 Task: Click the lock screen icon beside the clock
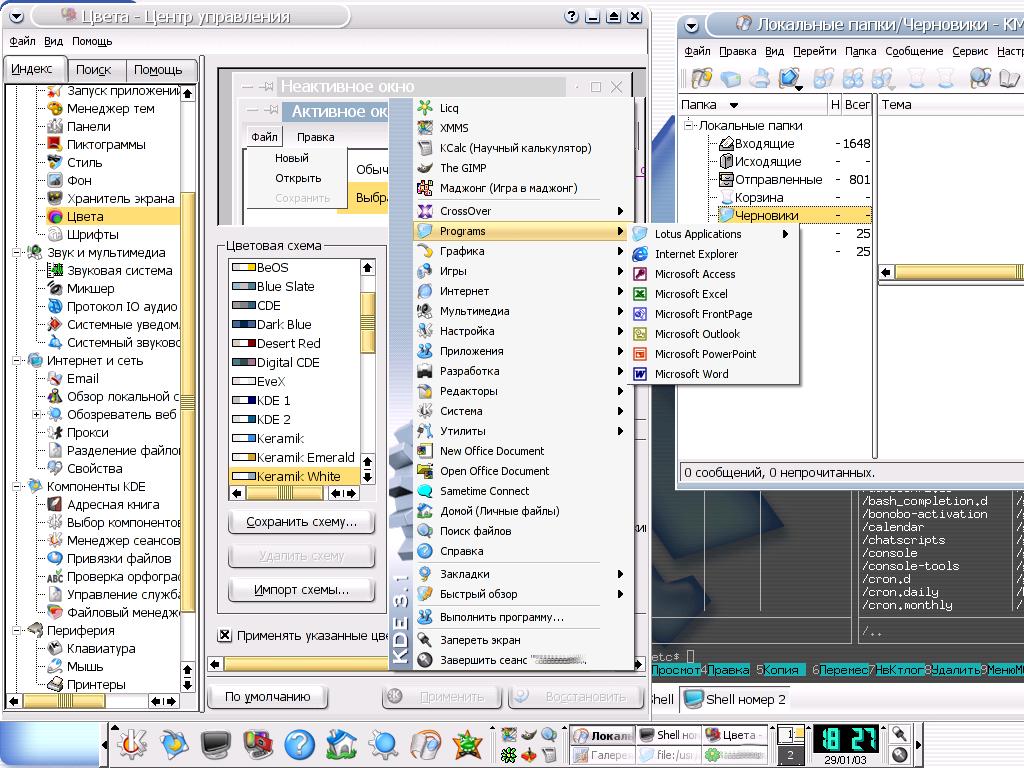[899, 733]
